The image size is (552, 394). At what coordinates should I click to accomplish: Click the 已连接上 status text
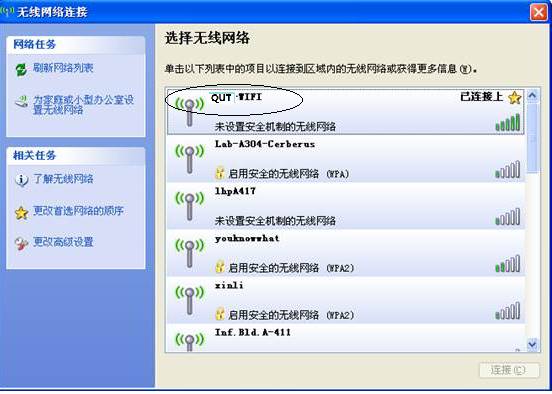[481, 97]
